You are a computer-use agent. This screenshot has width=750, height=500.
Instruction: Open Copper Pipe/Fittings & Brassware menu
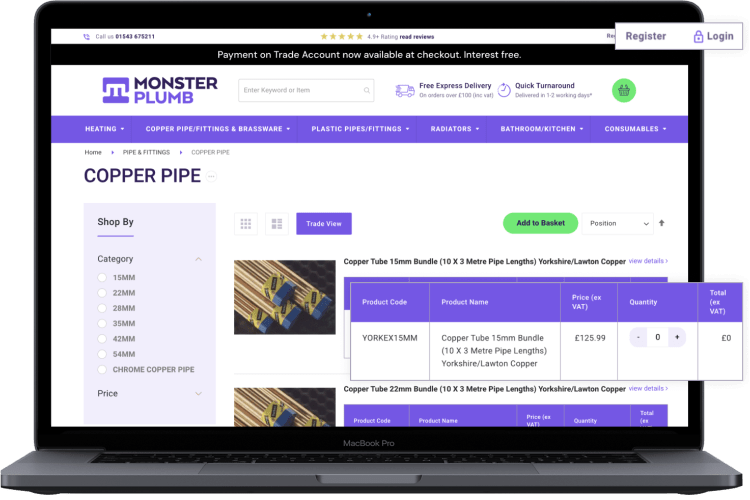(218, 129)
